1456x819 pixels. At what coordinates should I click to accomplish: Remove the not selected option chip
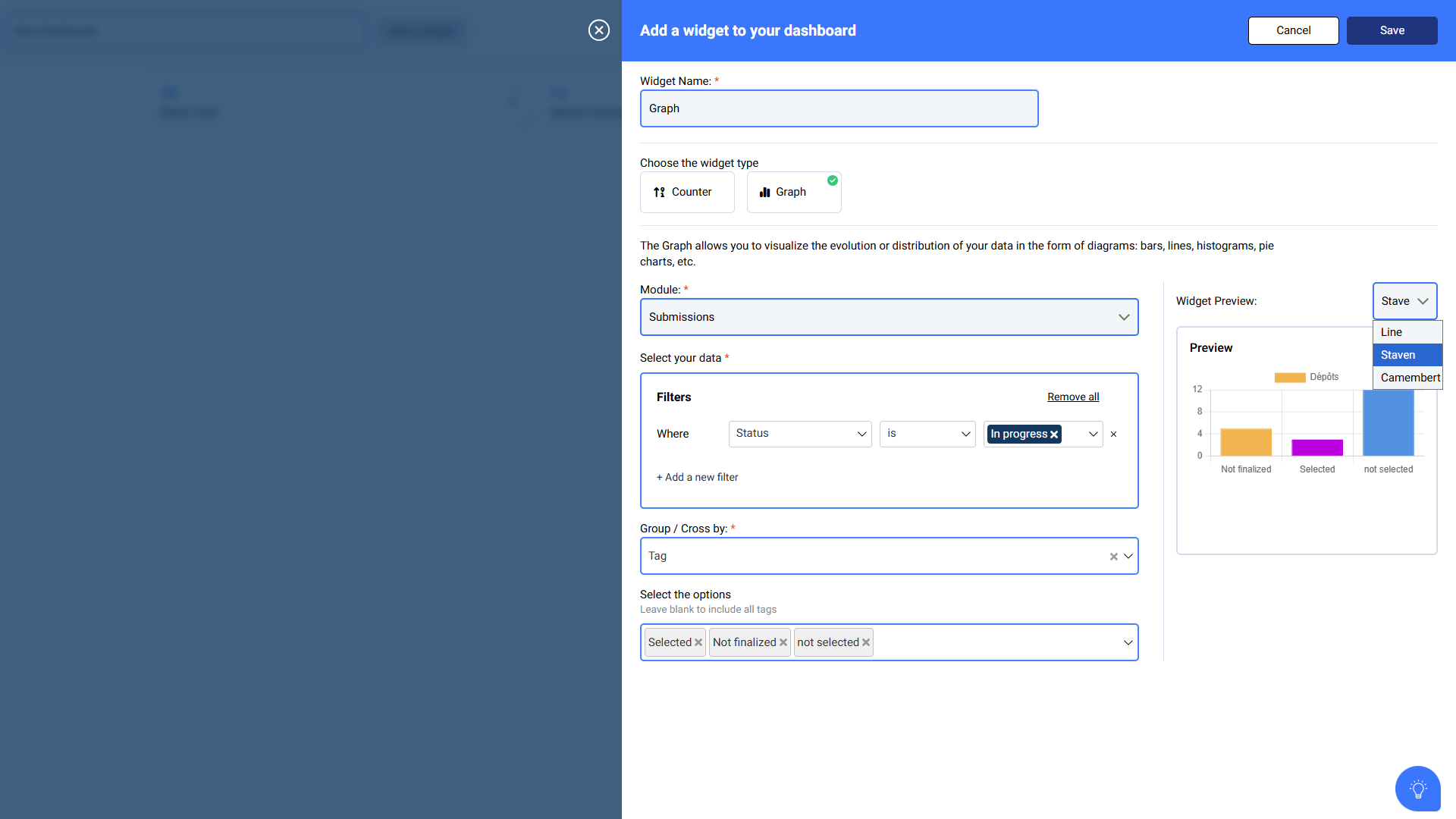tap(866, 642)
